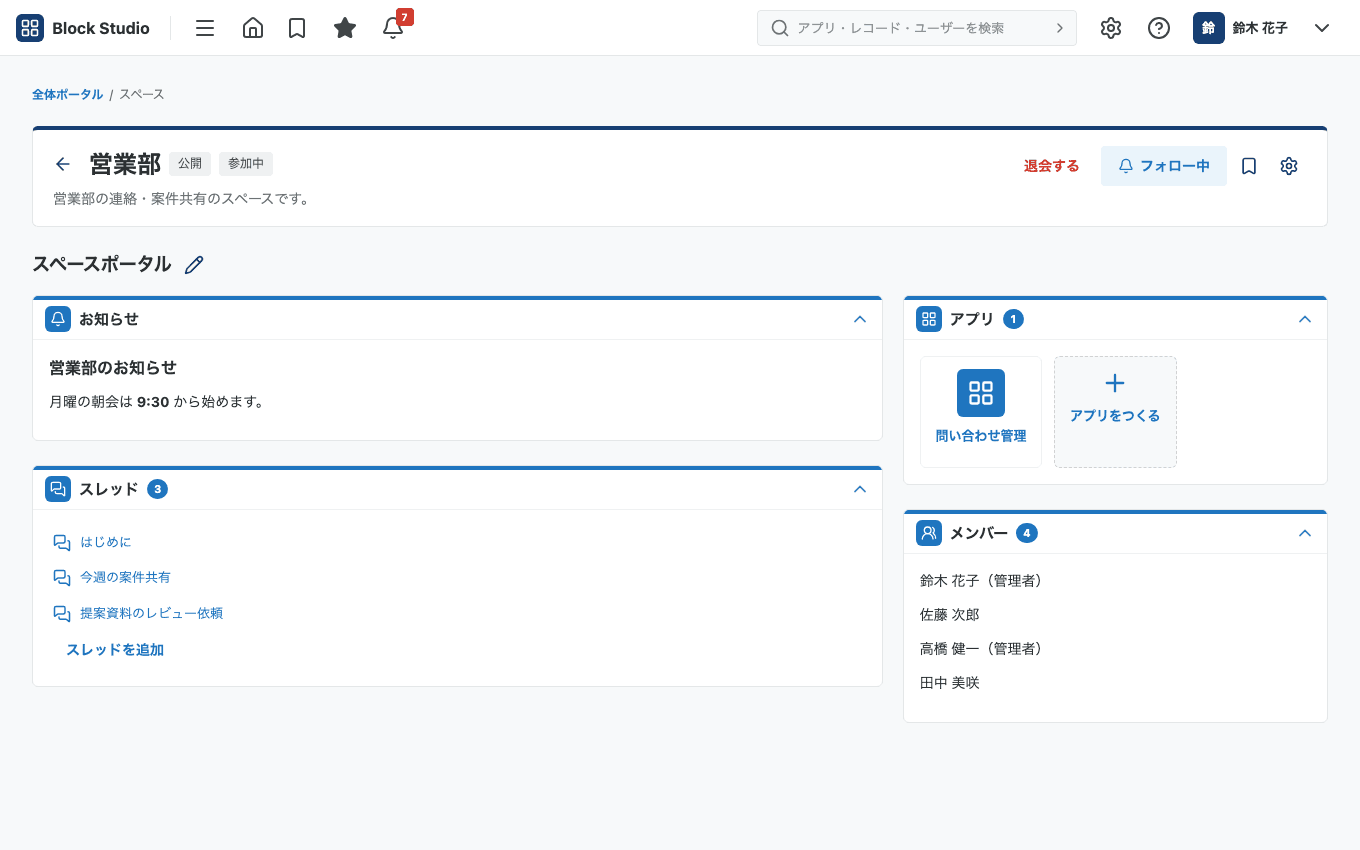Collapse the メンバー panel
Image resolution: width=1360 pixels, height=850 pixels.
[x=1305, y=533]
